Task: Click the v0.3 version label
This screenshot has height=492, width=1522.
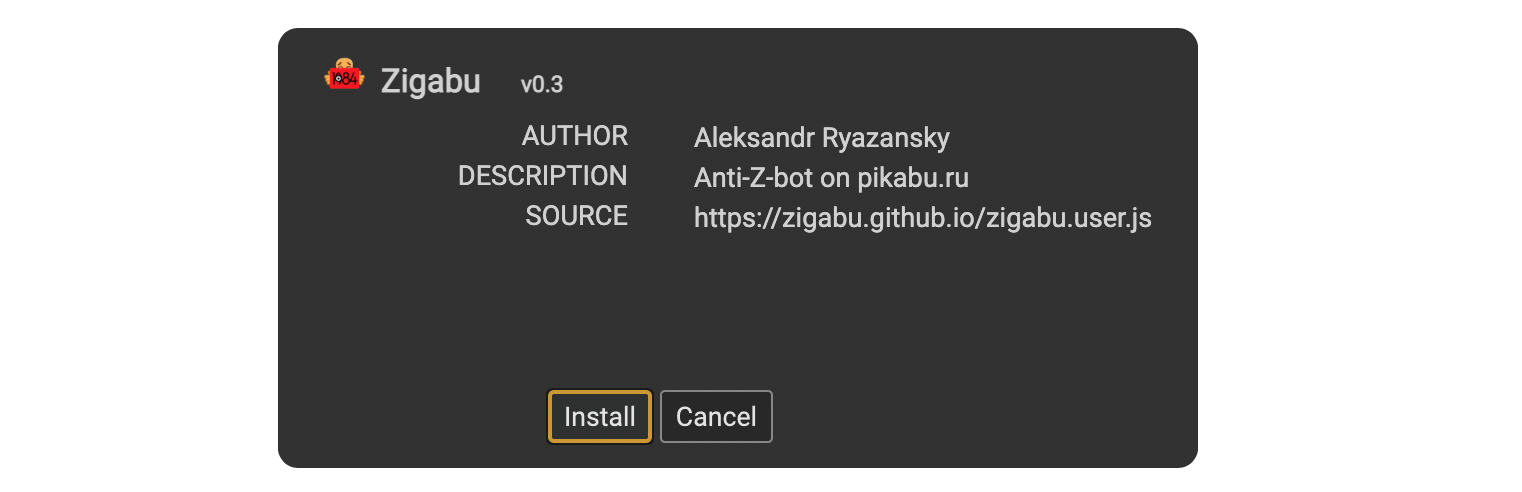Action: click(542, 85)
